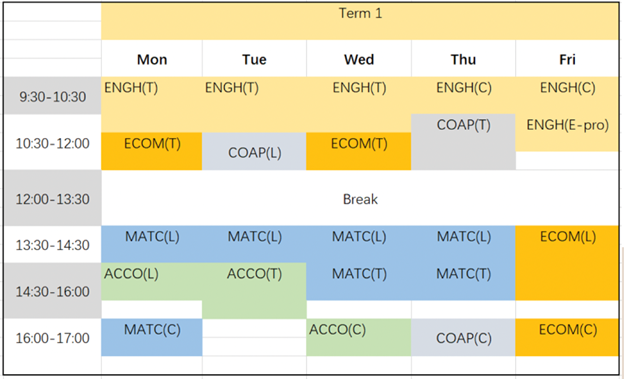Image resolution: width=624 pixels, height=379 pixels.
Task: Click the 16:00-17:00 time slot label
Action: tap(53, 338)
